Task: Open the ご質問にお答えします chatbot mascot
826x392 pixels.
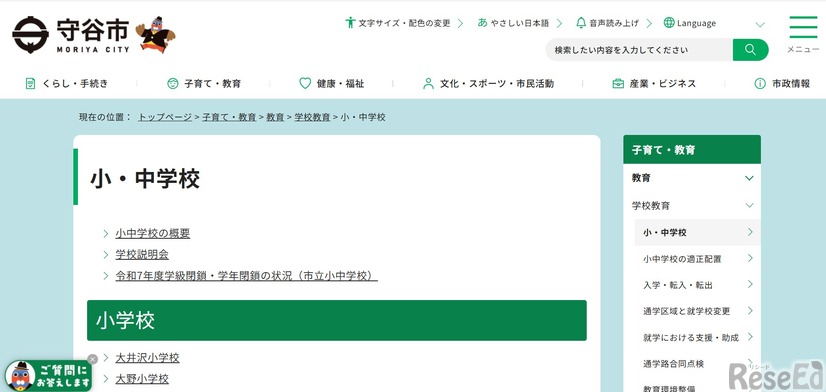Action: pyautogui.click(x=20, y=376)
